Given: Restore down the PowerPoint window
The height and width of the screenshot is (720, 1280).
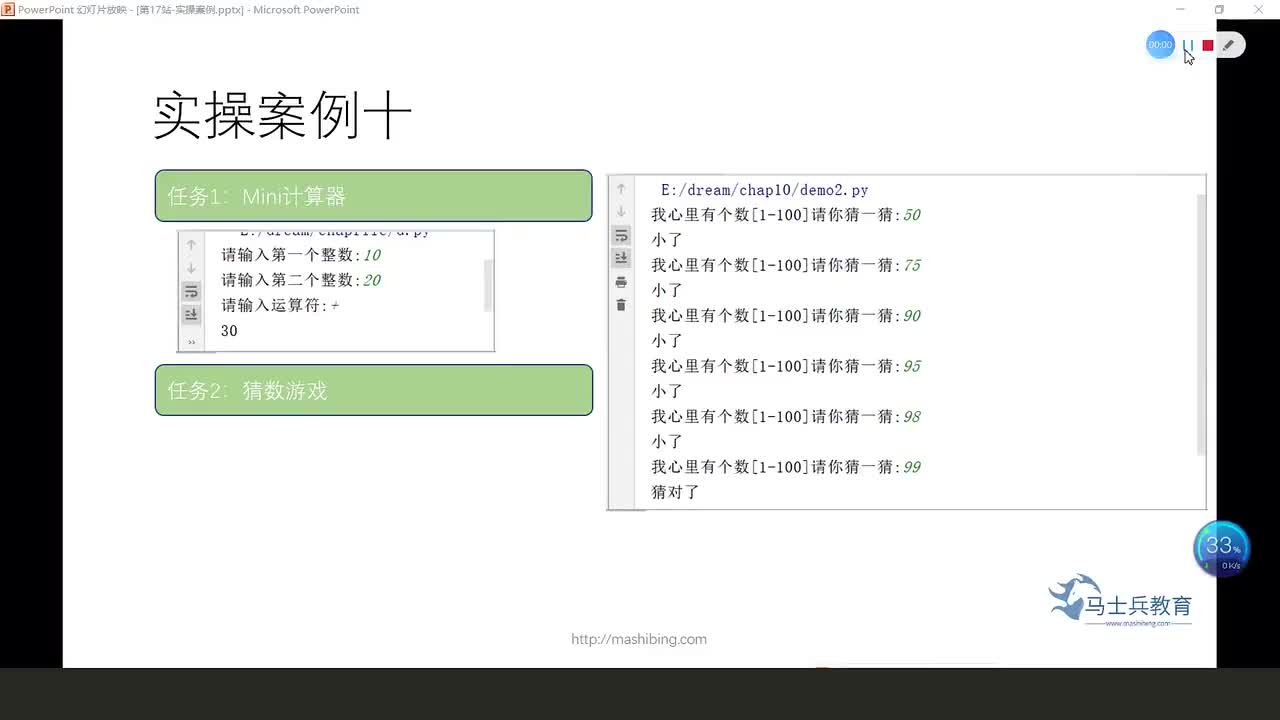Looking at the screenshot, I should (1219, 9).
